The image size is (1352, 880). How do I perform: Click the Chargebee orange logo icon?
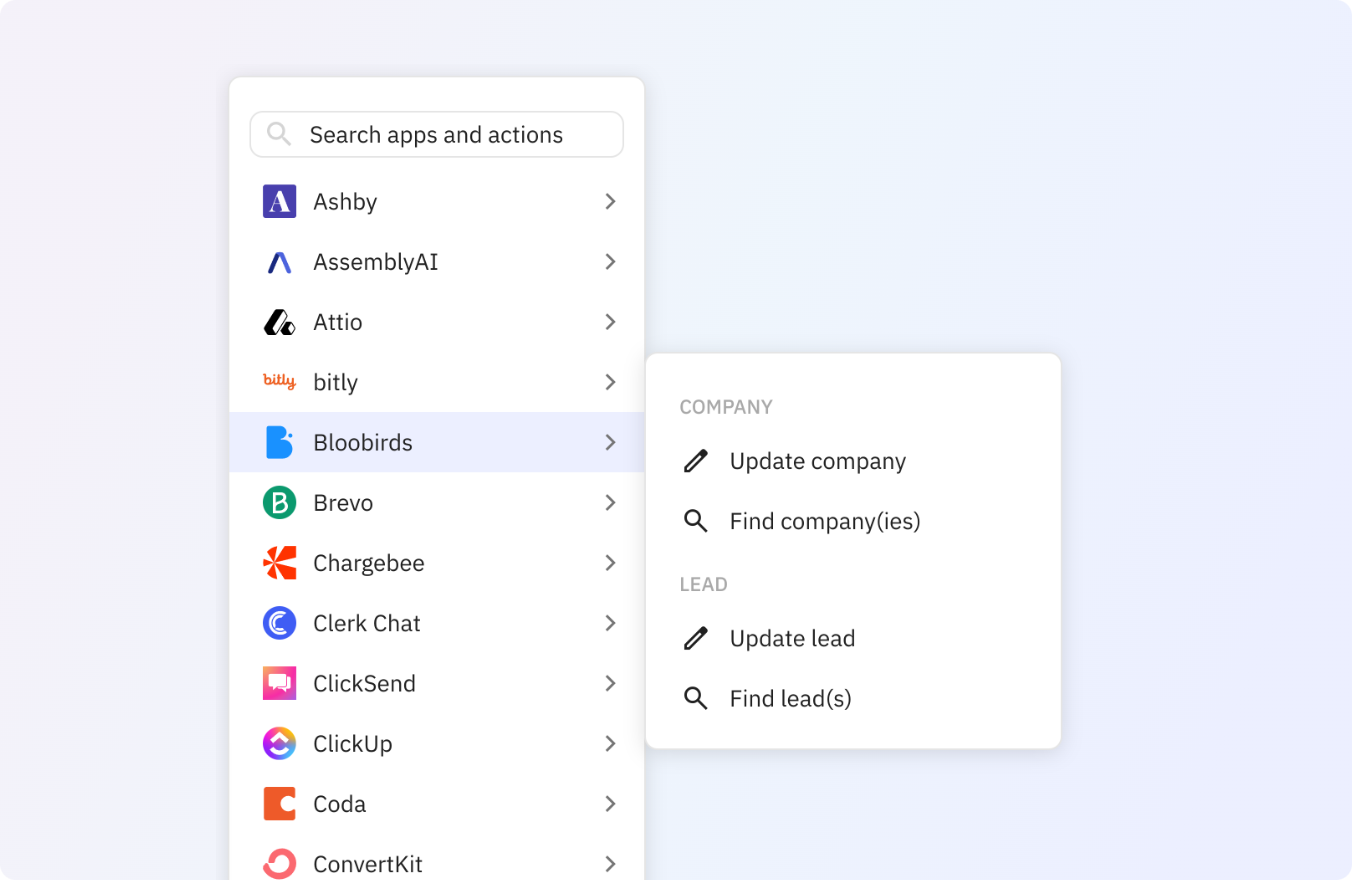(x=279, y=563)
